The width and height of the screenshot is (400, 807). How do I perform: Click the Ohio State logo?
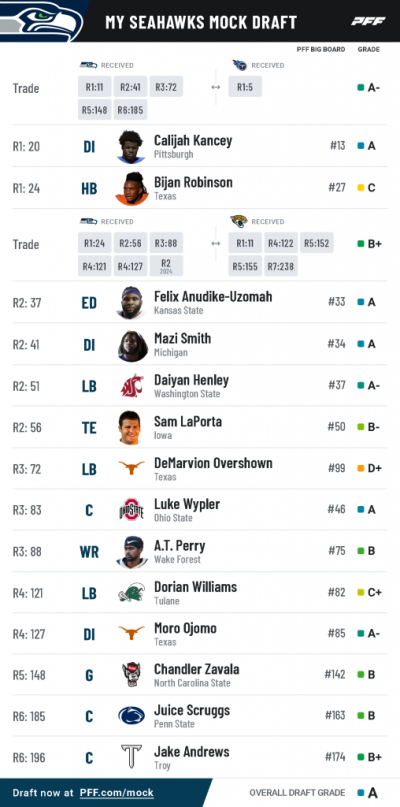coord(131,510)
